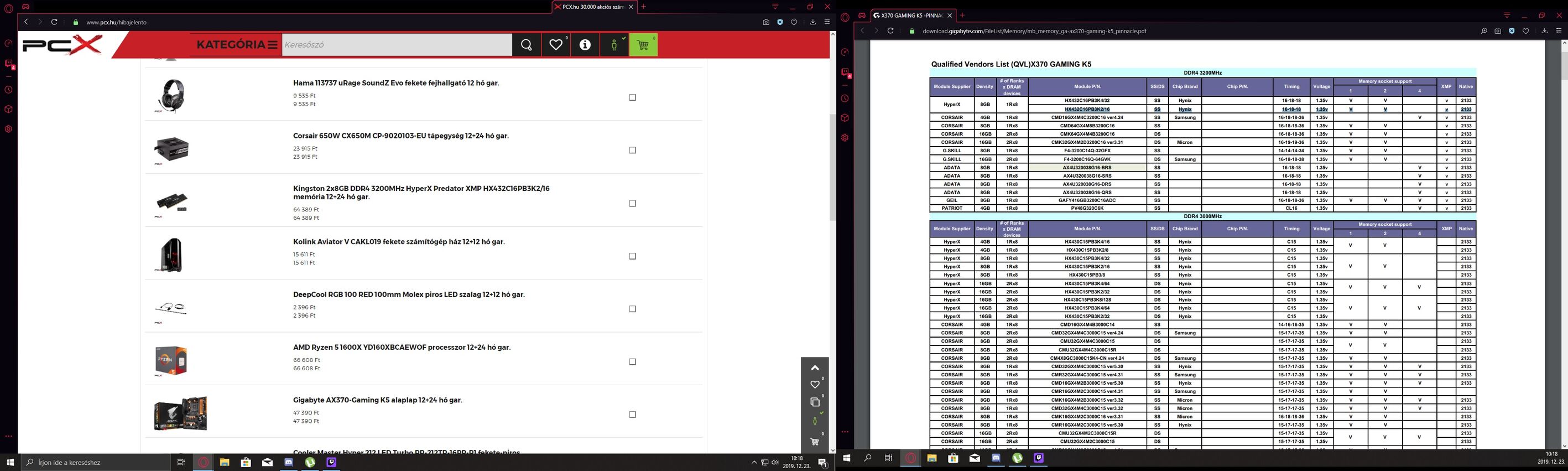The height and width of the screenshot is (471, 1568).
Task: Reload the PCX.hu page
Action: [54, 22]
